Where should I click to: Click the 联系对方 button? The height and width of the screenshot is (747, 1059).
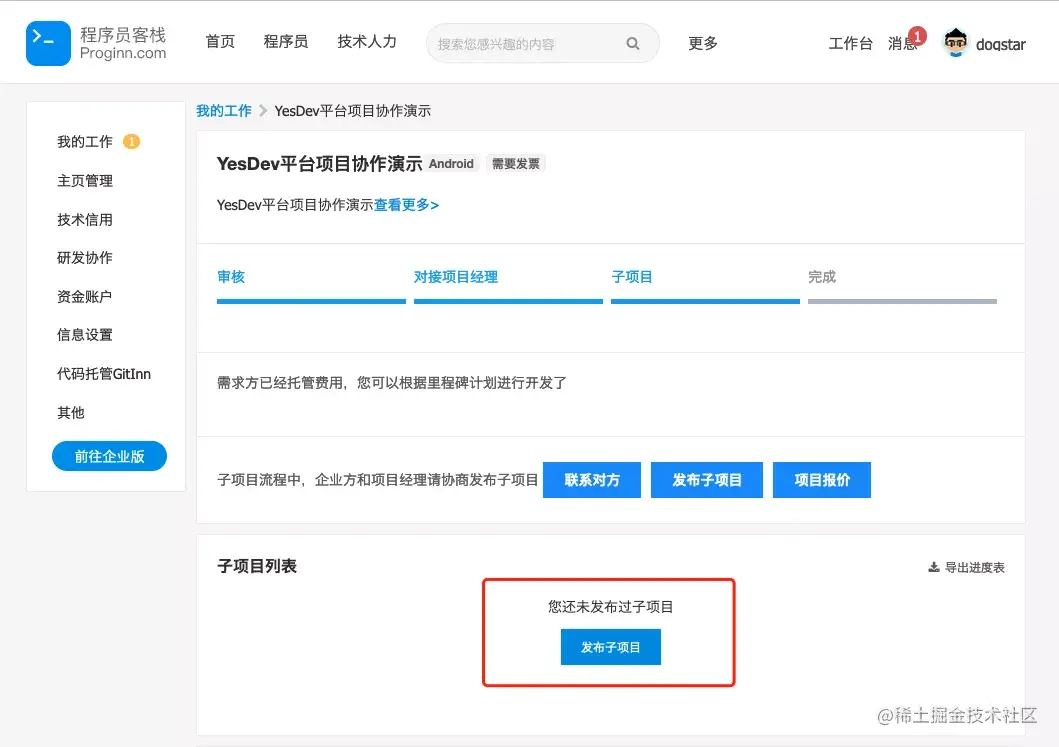click(591, 479)
